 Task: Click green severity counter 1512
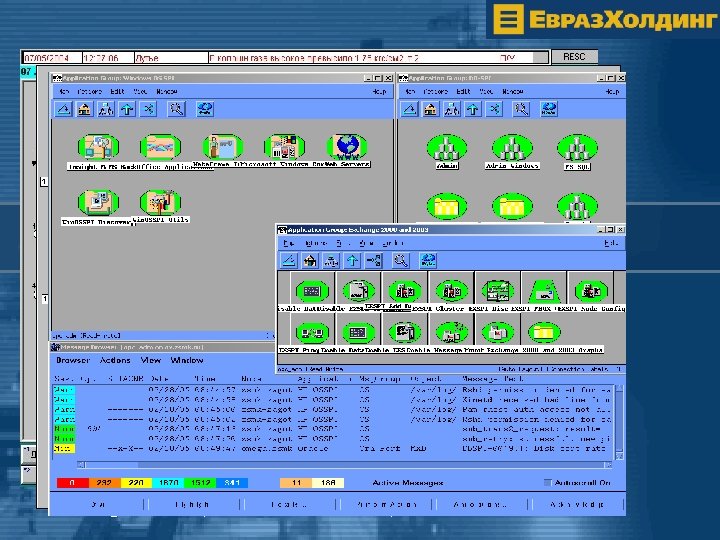(200, 483)
